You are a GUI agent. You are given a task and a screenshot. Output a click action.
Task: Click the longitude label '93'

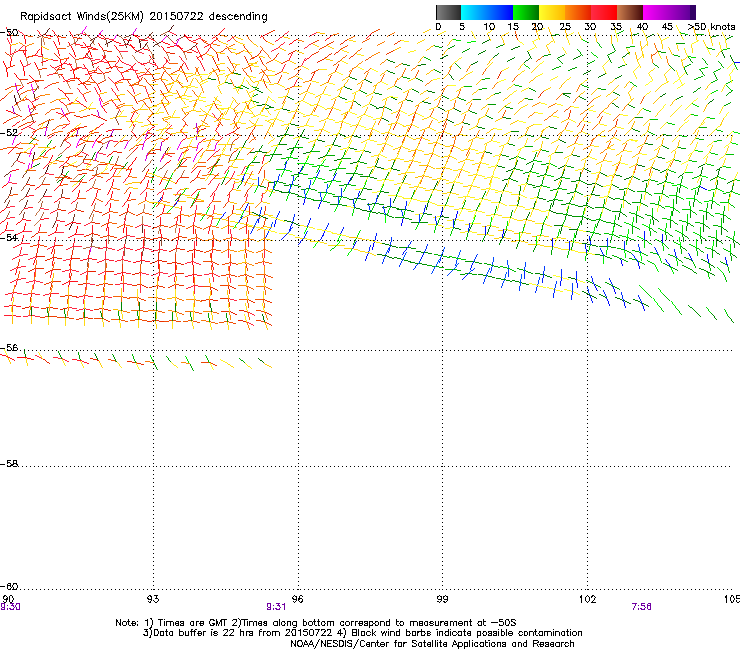[153, 599]
